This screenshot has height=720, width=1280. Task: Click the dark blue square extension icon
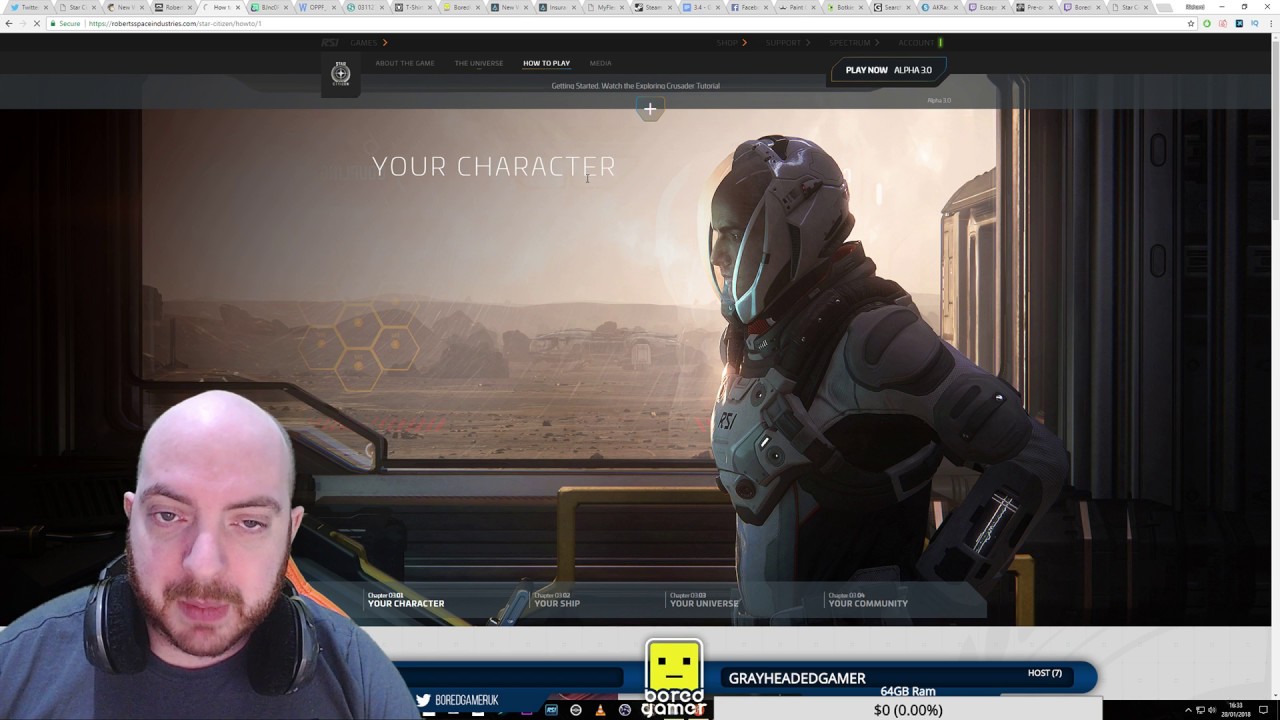1239,23
